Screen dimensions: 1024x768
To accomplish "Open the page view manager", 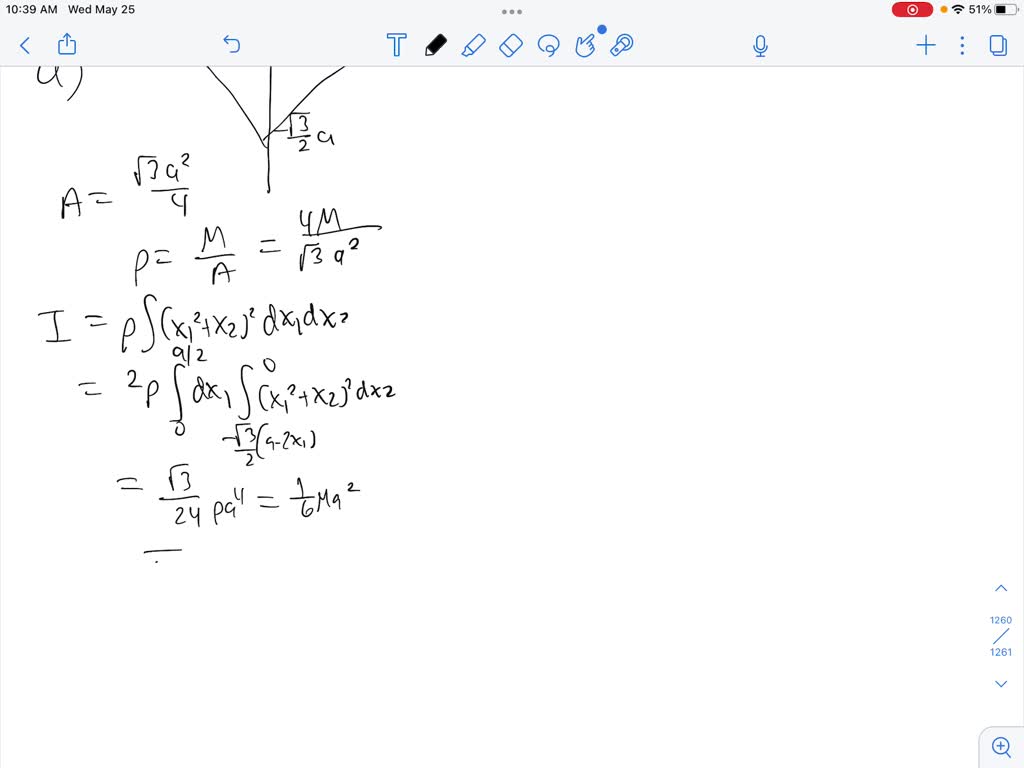I will tap(998, 45).
